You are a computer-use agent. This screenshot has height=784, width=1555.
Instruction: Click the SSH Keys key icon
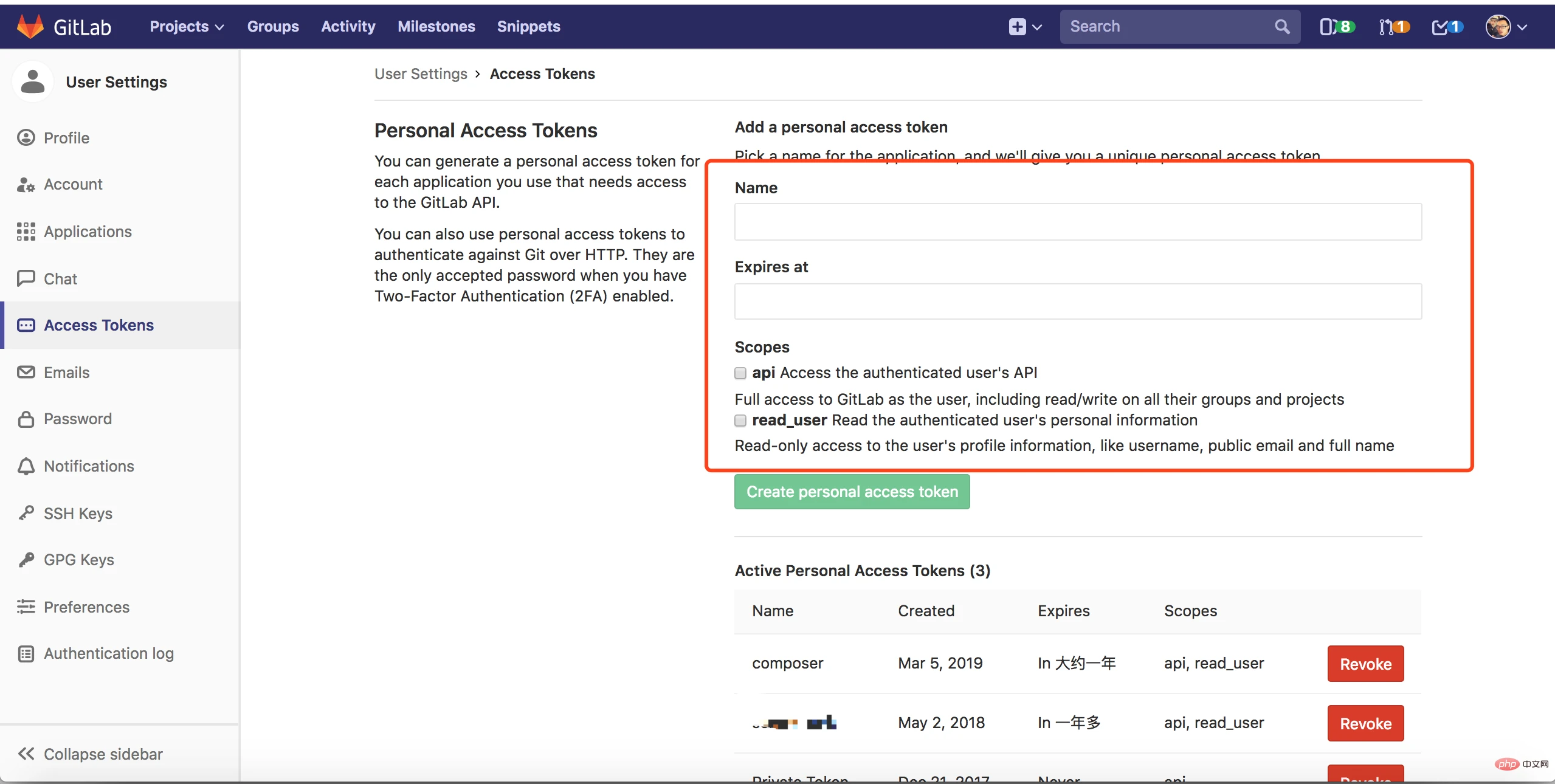click(x=26, y=513)
